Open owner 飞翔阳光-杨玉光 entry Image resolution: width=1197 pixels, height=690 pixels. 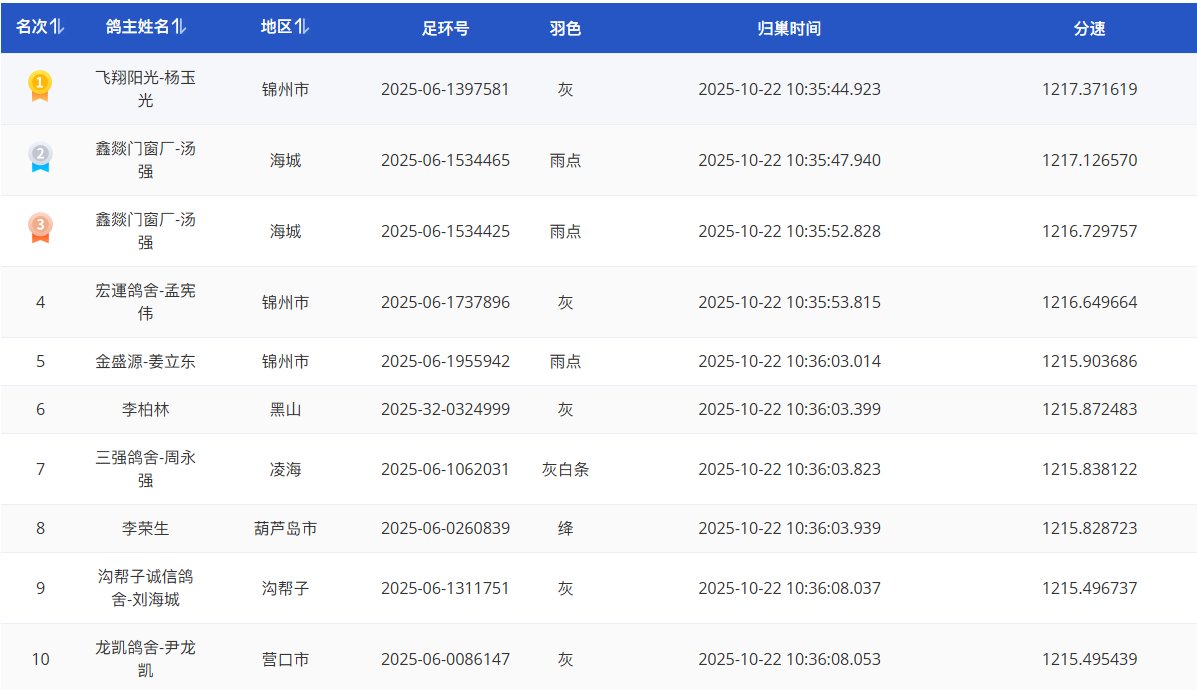(145, 89)
